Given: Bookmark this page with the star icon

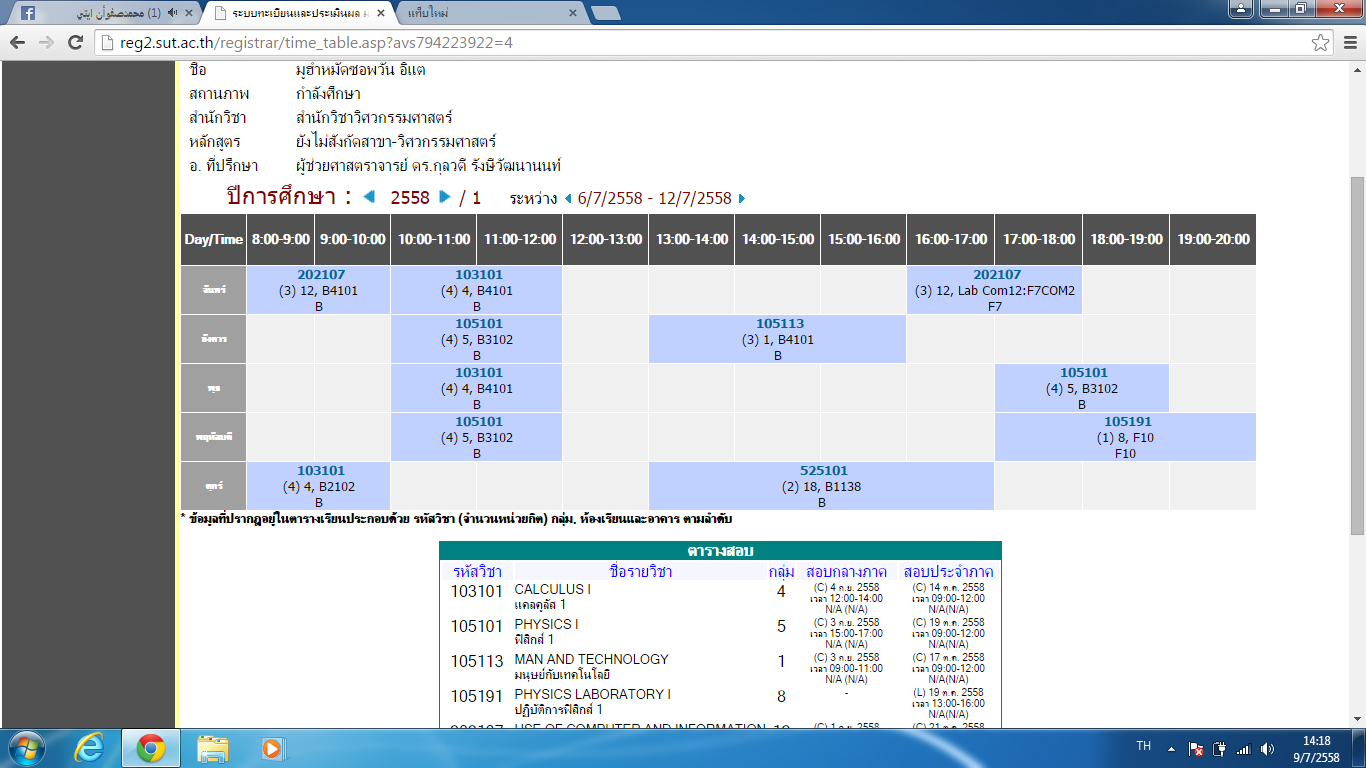Looking at the screenshot, I should tap(1321, 43).
